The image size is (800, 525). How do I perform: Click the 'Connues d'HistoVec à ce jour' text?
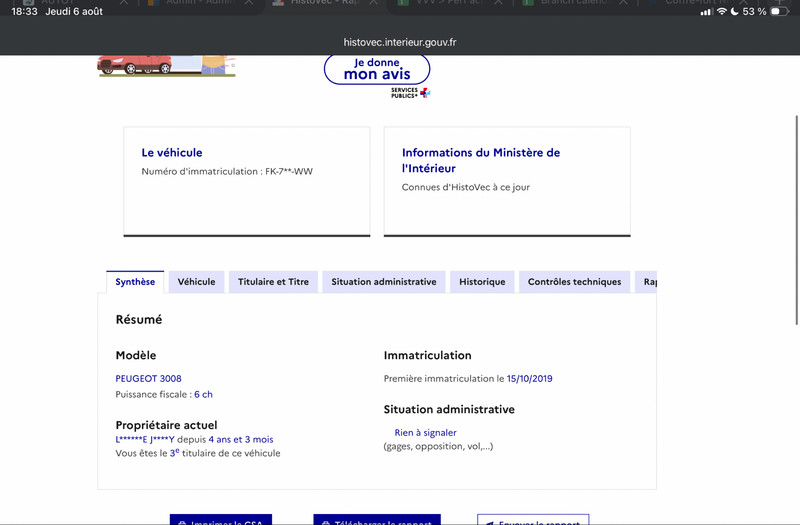point(466,187)
